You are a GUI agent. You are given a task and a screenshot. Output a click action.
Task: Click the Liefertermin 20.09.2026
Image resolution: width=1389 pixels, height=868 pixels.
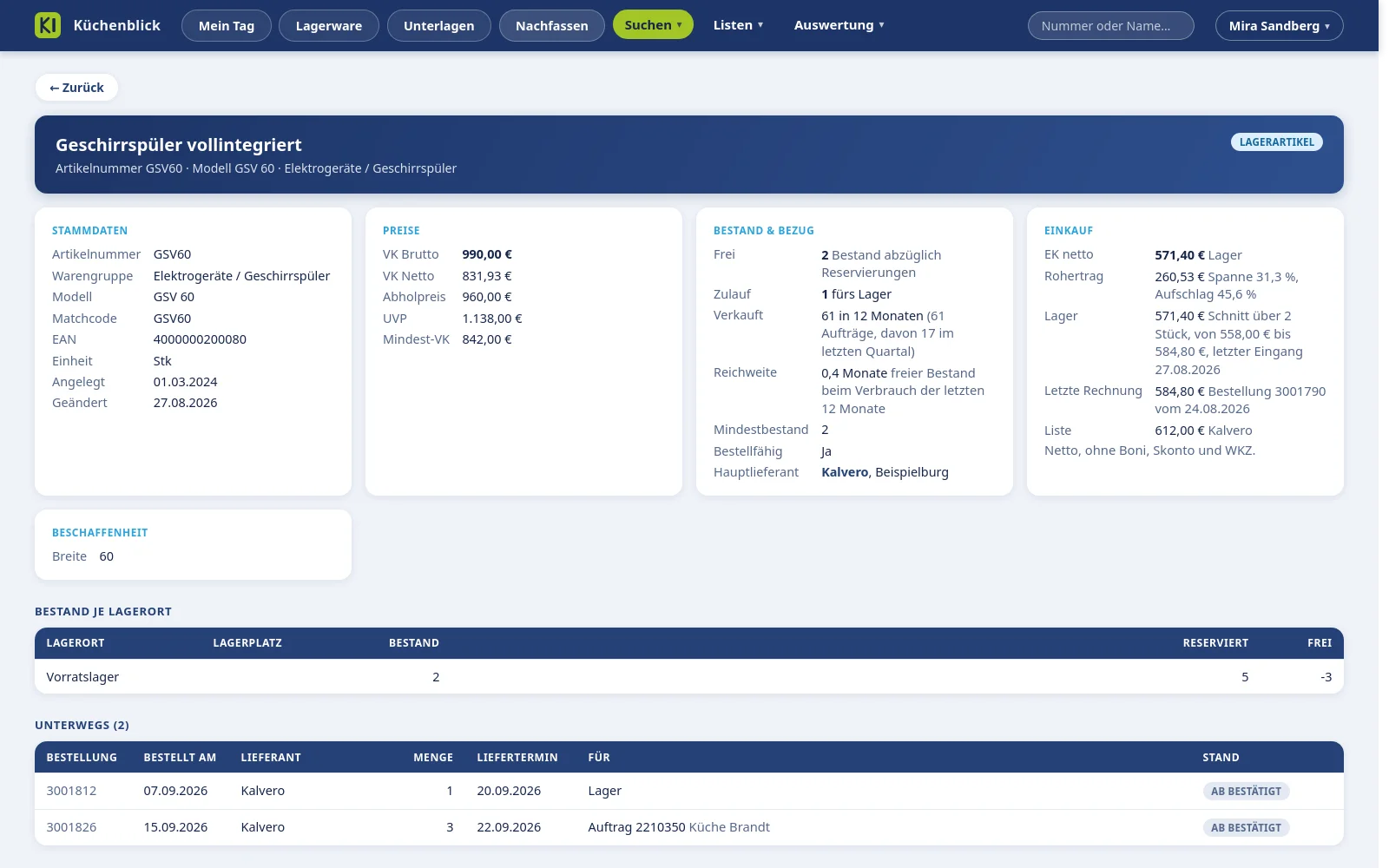[509, 791]
